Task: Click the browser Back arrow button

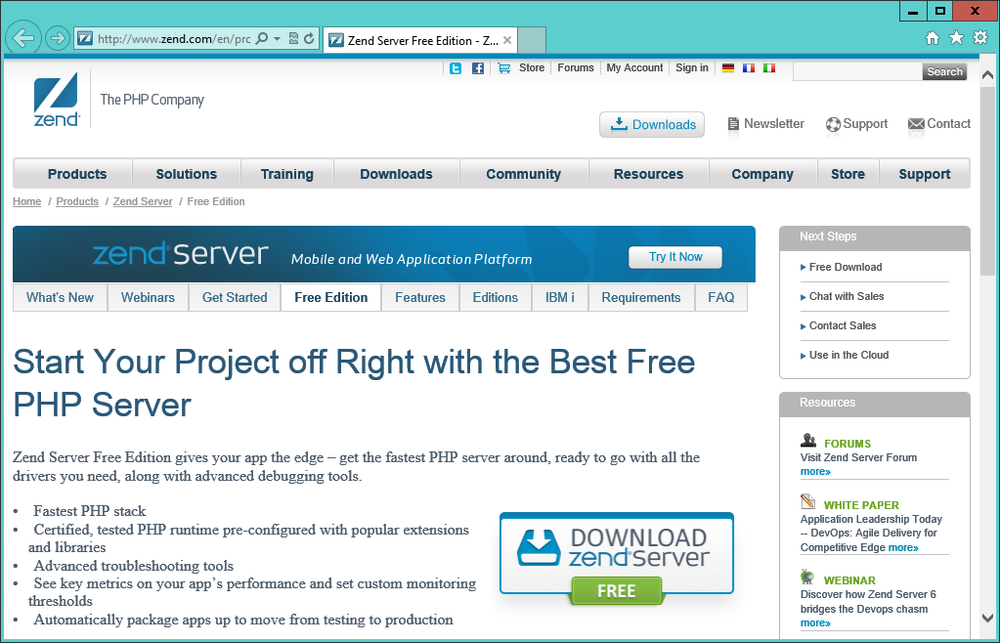Action: coord(24,38)
